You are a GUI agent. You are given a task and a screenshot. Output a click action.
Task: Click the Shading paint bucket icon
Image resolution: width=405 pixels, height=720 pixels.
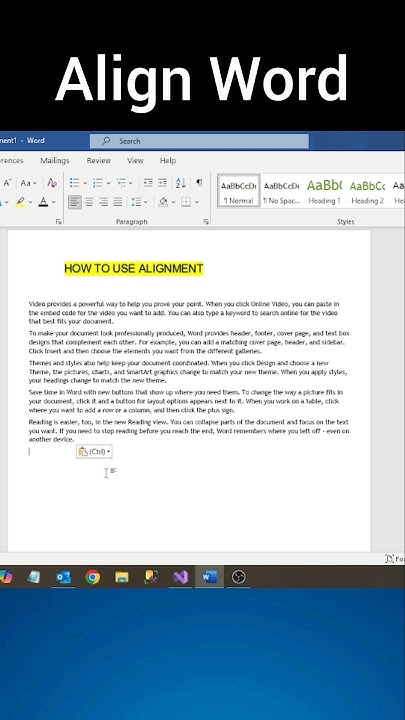[163, 202]
